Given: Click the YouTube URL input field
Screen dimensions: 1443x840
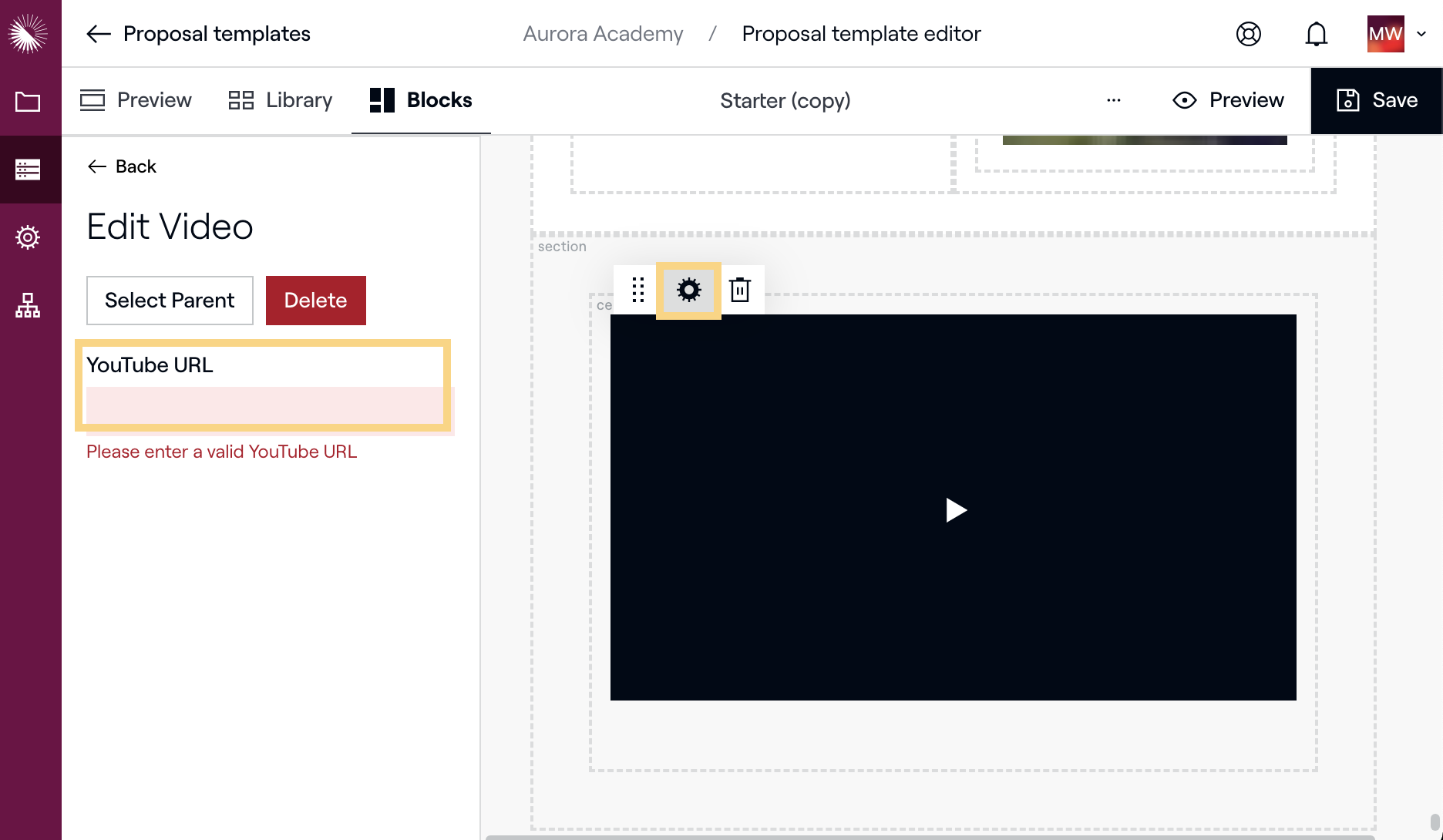Looking at the screenshot, I should (x=264, y=405).
